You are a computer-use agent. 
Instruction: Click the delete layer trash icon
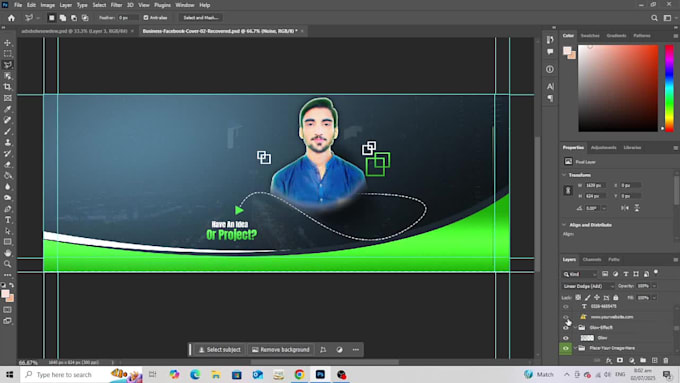tap(666, 360)
